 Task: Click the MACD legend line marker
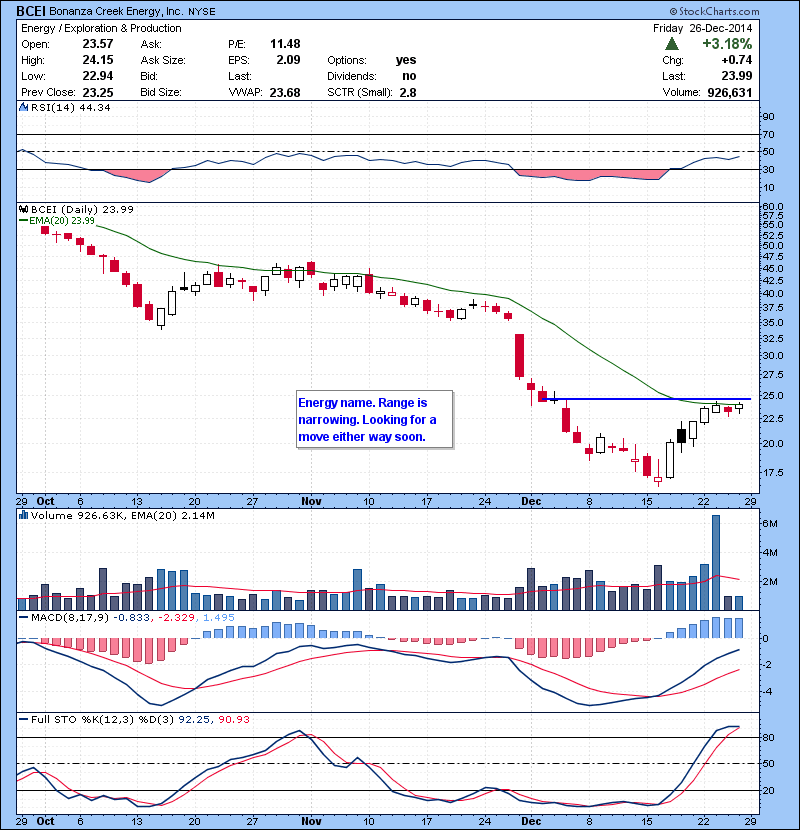23,617
